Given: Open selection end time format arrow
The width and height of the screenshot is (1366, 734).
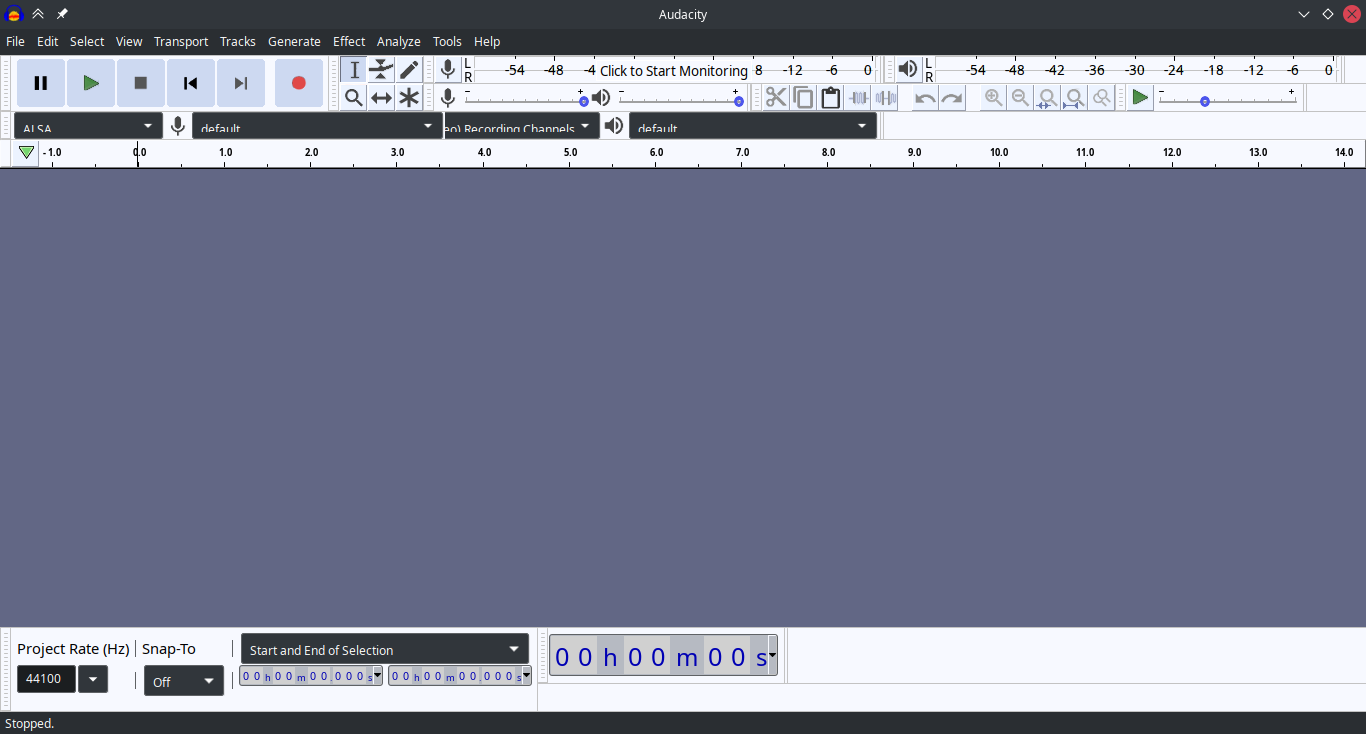Looking at the screenshot, I should point(526,676).
